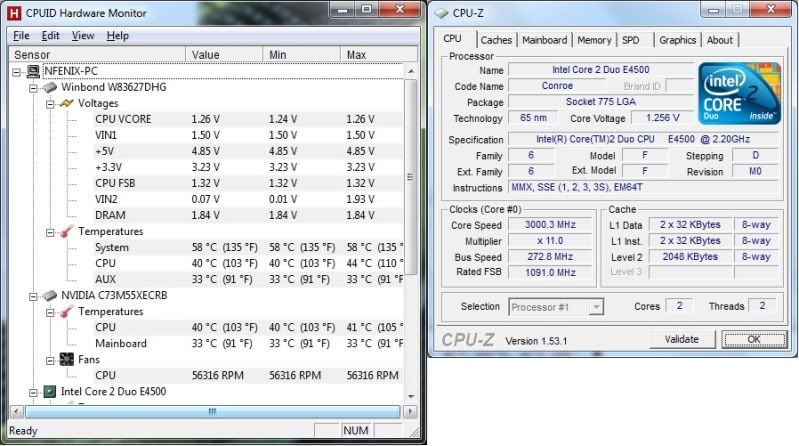Click the Hardware Monitor title bar app icon
Viewport: 799px width, 446px height.
click(14, 13)
